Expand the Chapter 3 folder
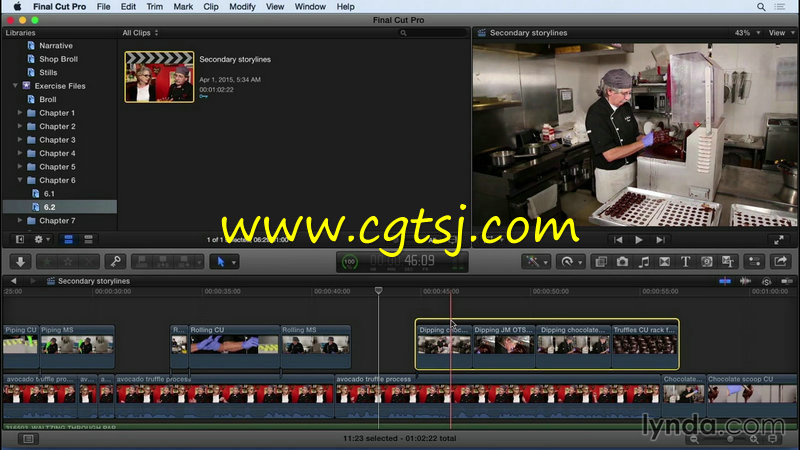The image size is (800, 450). (x=20, y=140)
